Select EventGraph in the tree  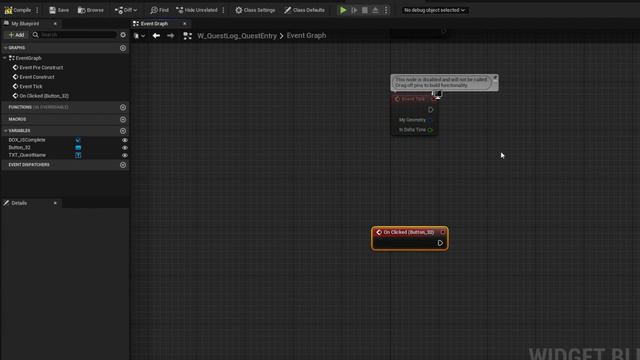tap(29, 58)
